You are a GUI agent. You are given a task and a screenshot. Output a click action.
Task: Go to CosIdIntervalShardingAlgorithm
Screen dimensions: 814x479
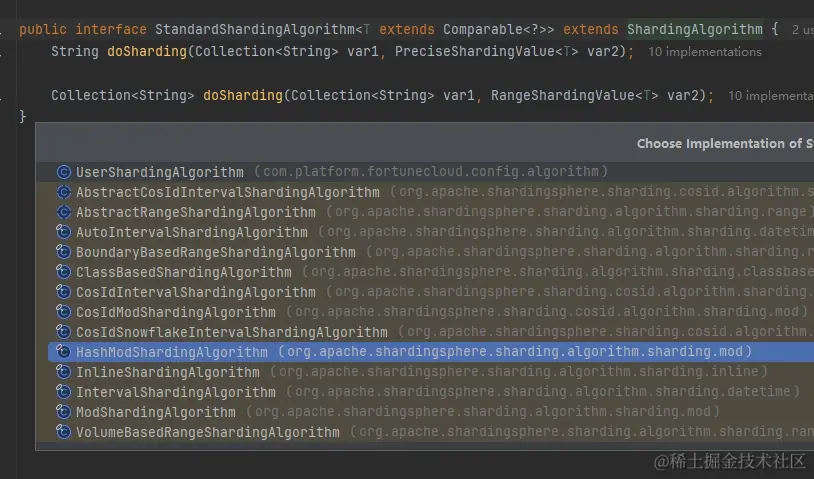pyautogui.click(x=425, y=292)
